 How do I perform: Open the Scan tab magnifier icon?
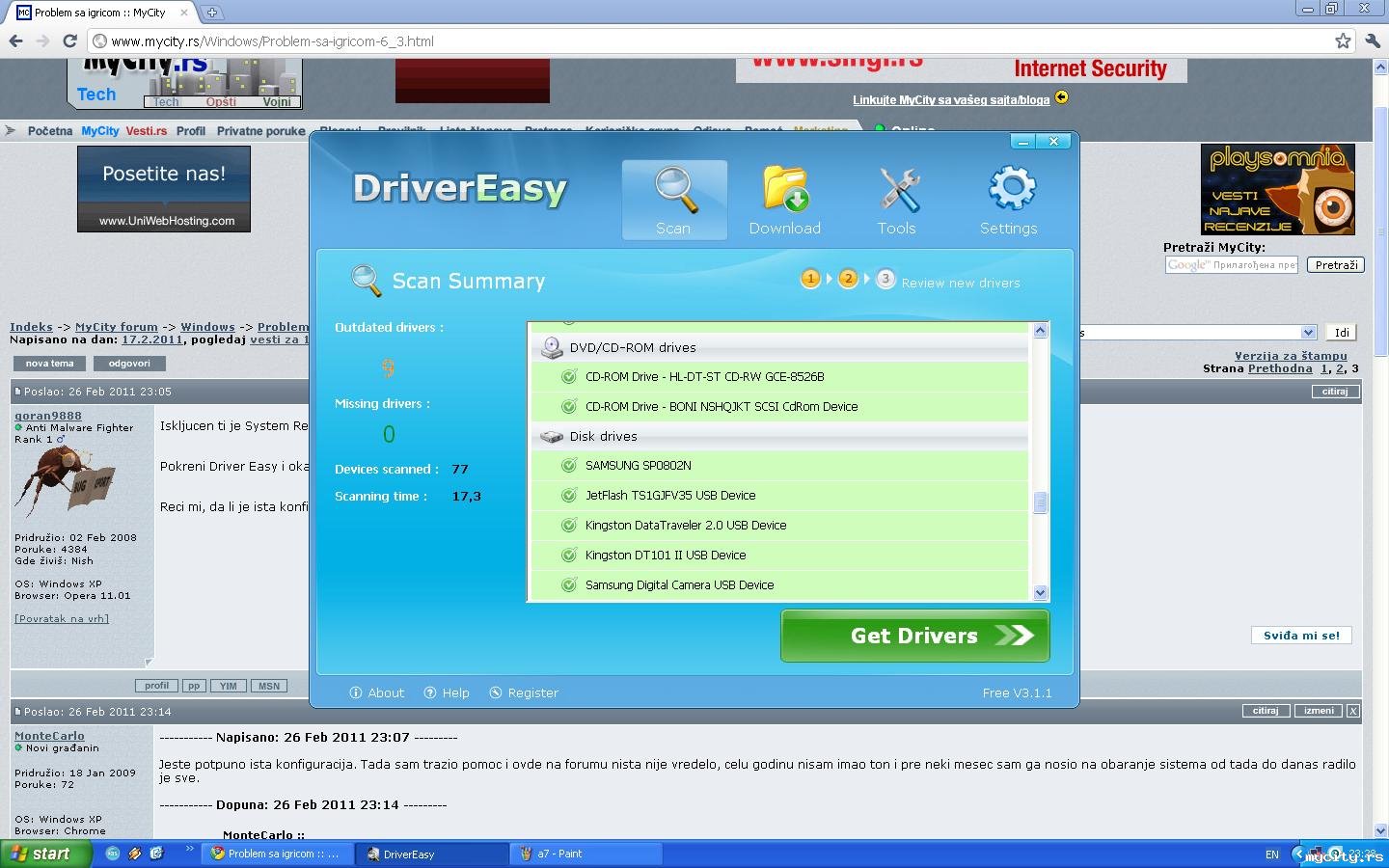click(x=674, y=190)
